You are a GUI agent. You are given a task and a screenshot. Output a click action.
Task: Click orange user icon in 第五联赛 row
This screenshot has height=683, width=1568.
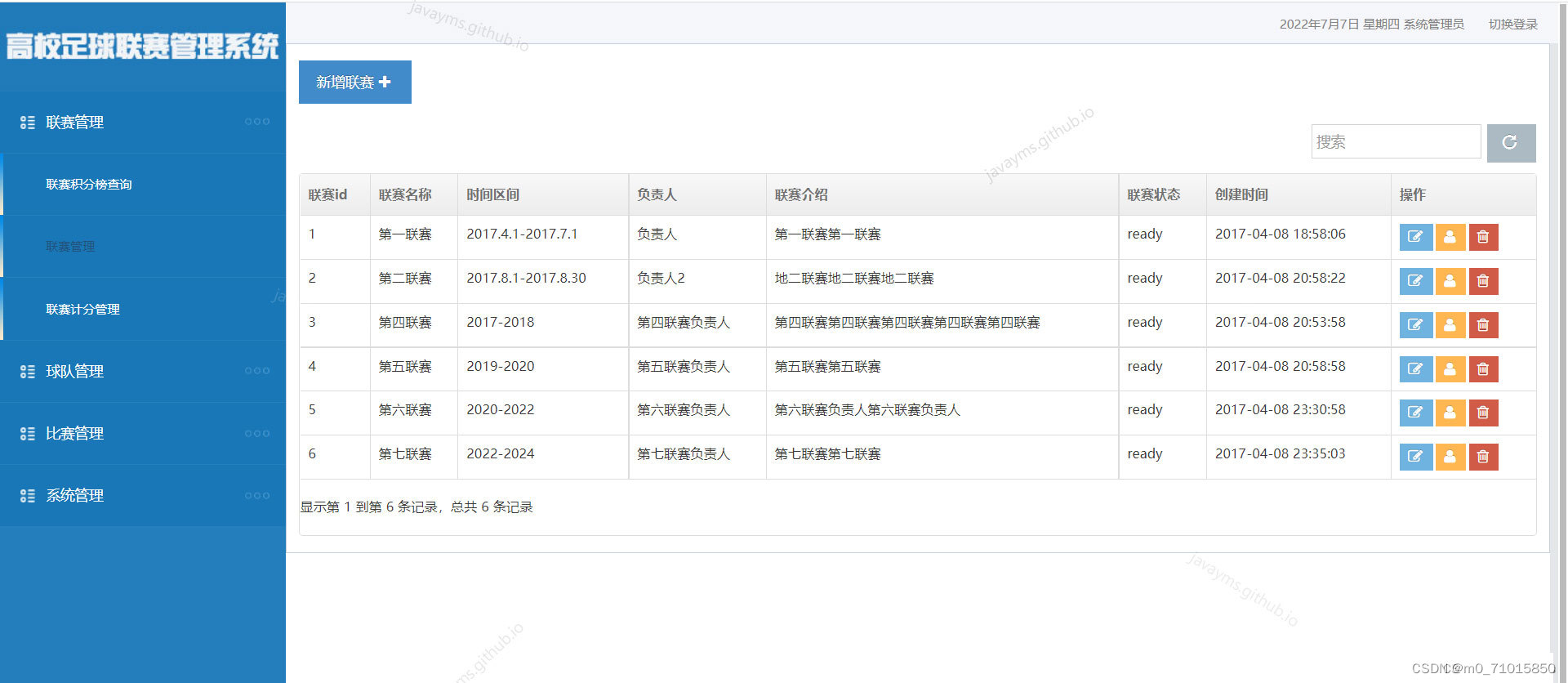click(1450, 369)
